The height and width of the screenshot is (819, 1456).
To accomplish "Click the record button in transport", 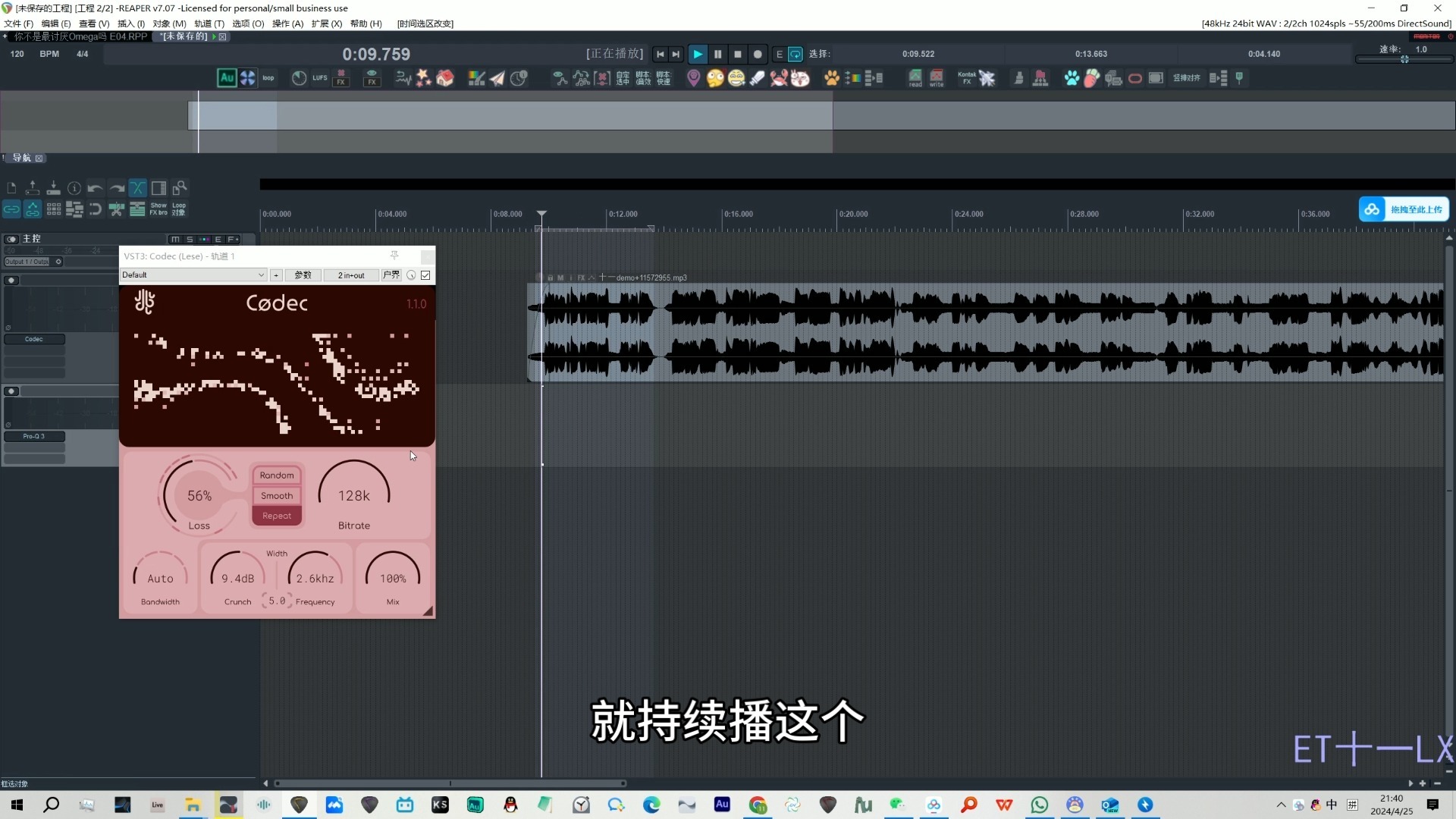I will click(757, 54).
